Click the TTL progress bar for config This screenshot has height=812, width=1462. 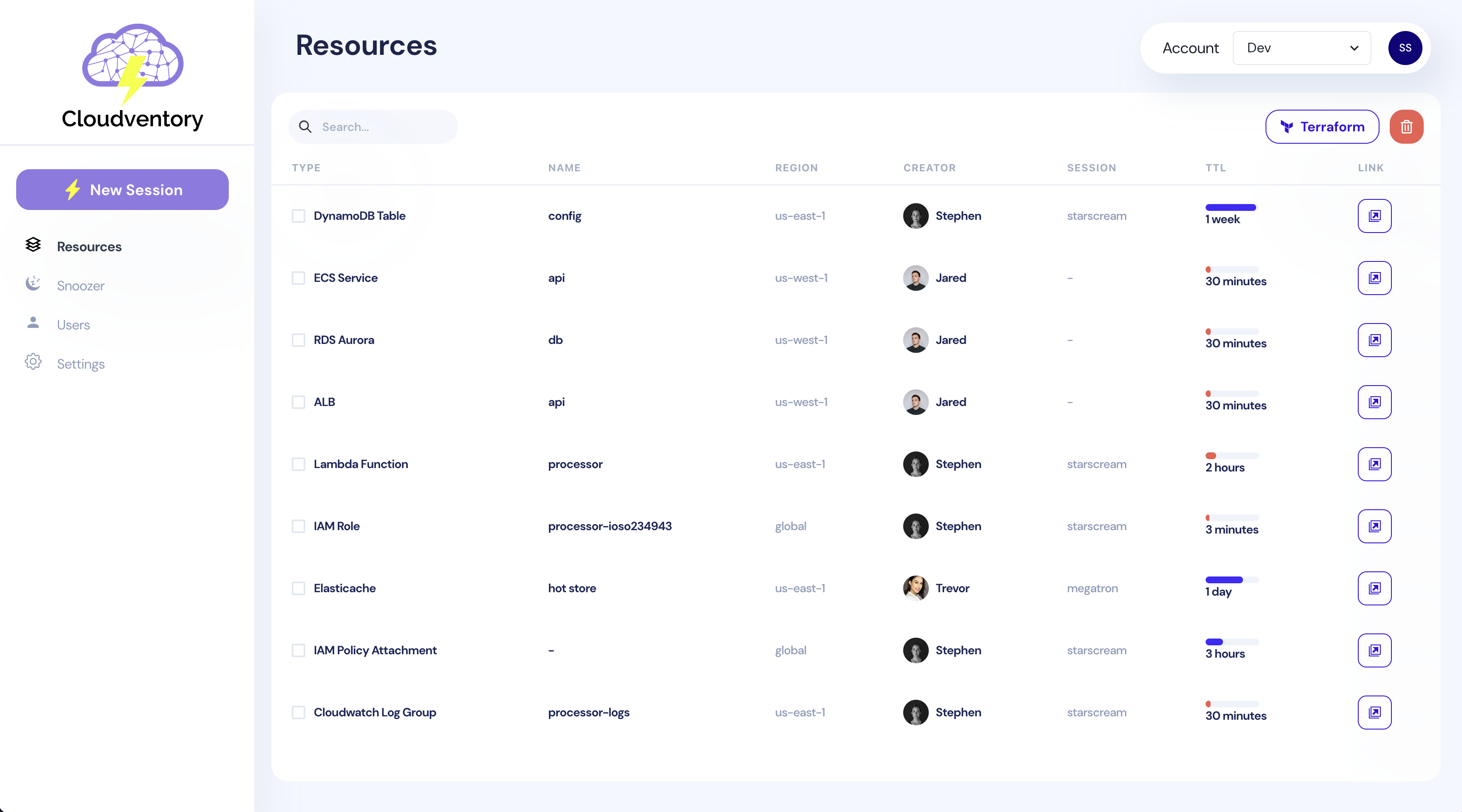1231,207
